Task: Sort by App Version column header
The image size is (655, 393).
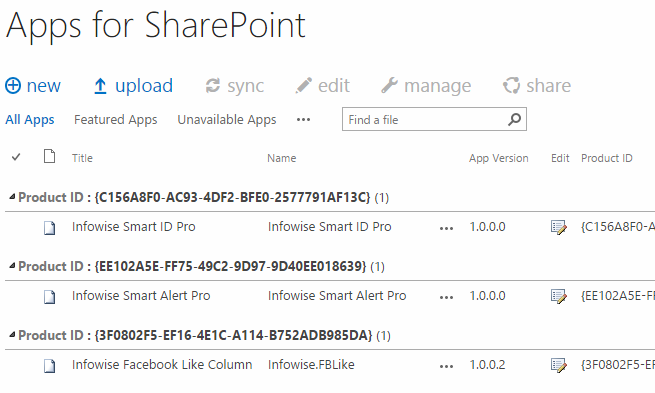Action: point(499,158)
